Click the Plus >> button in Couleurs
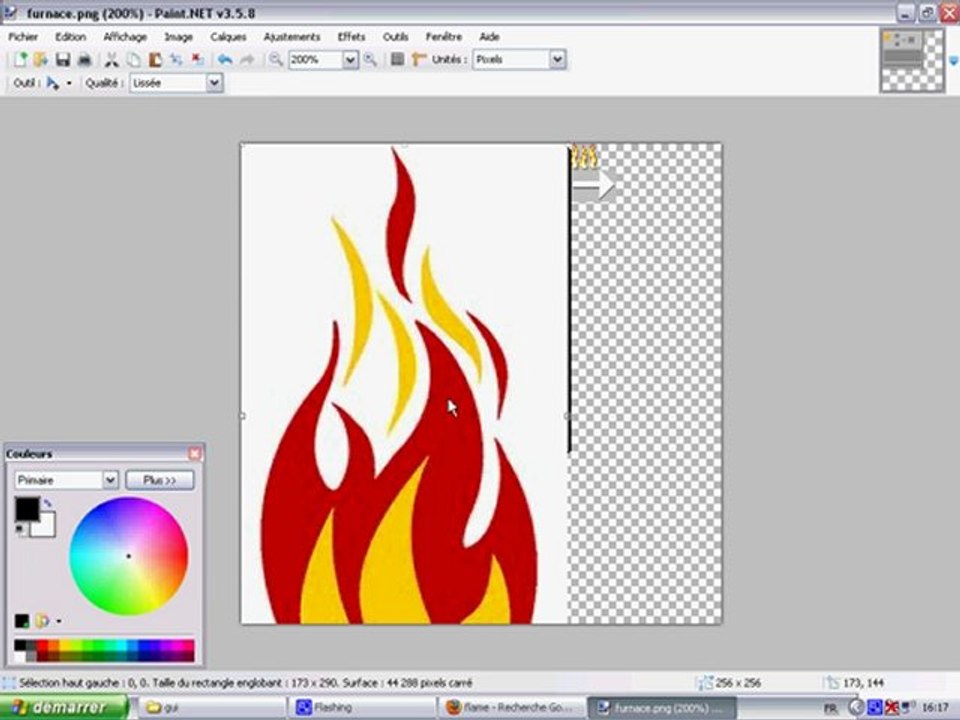Screen dimensions: 960x720 pos(160,480)
